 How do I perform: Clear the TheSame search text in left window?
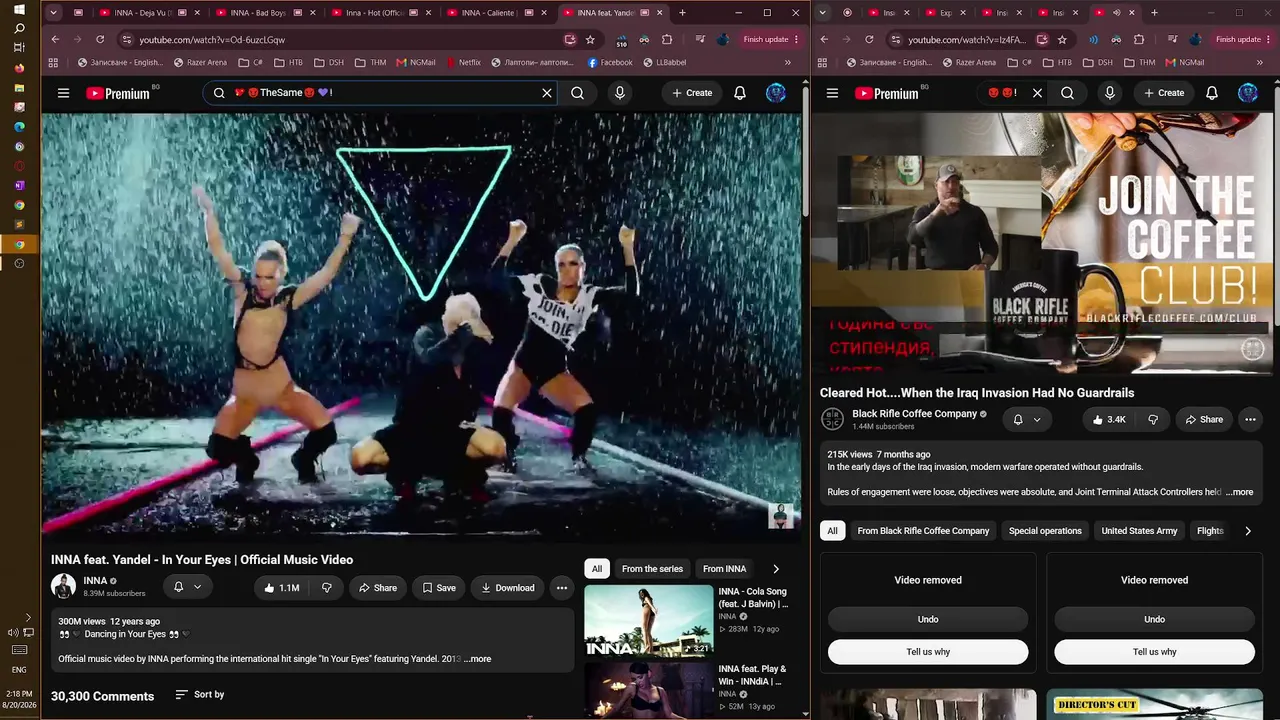pyautogui.click(x=547, y=93)
